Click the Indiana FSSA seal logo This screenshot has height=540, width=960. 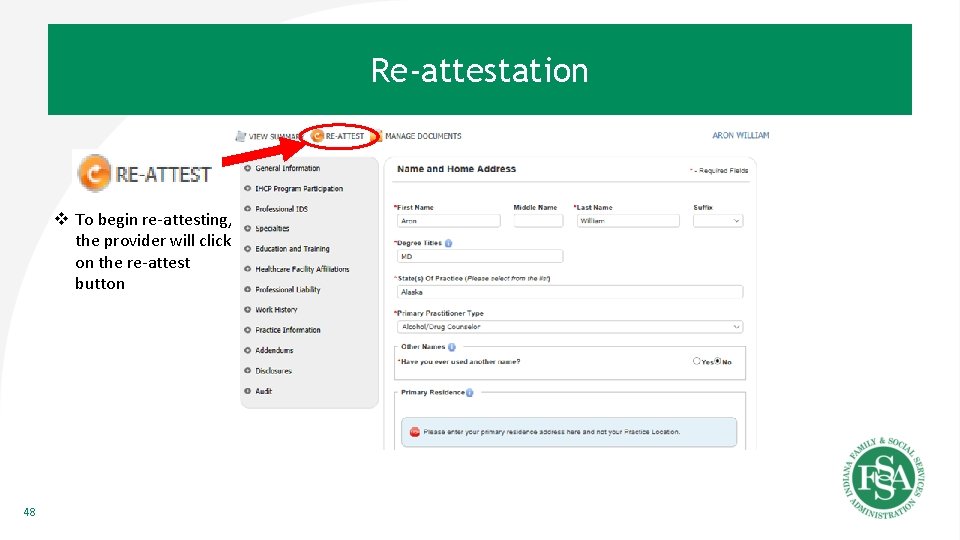click(x=883, y=478)
